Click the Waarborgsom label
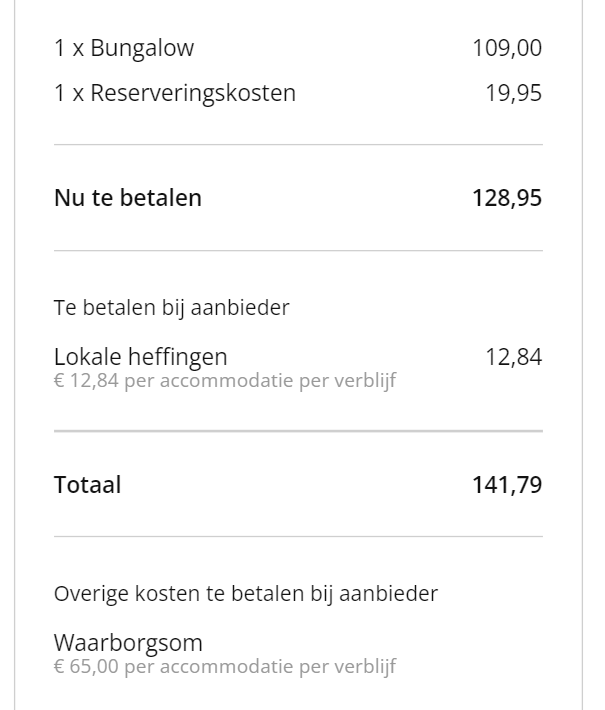The height and width of the screenshot is (710, 605). (128, 643)
